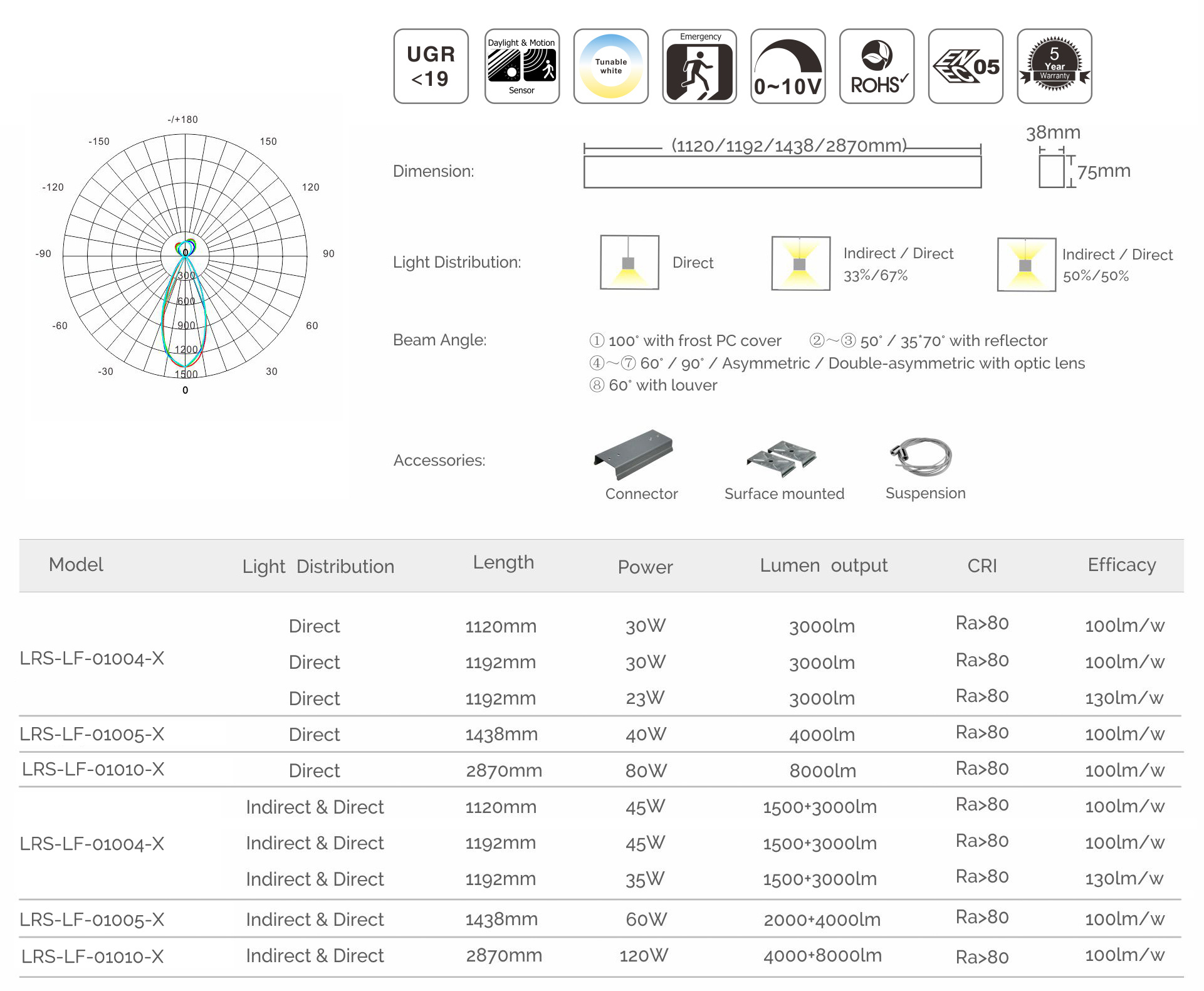The width and height of the screenshot is (1204, 991).
Task: Click the Light Distribution: section label
Action: point(457,262)
